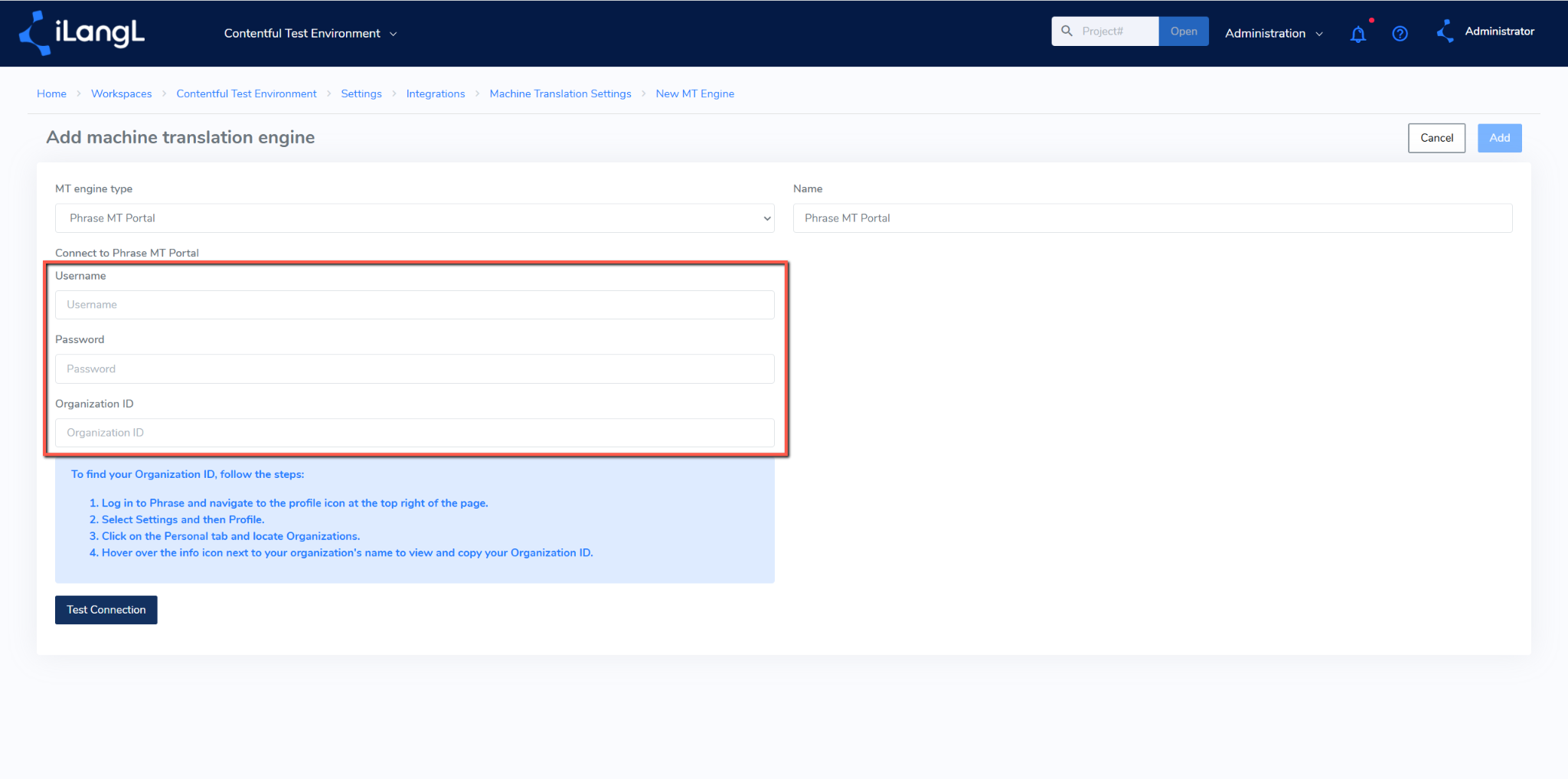This screenshot has width=1568, height=779.
Task: Expand the Contentful Test Environment workspace dropdown
Action: pos(311,33)
